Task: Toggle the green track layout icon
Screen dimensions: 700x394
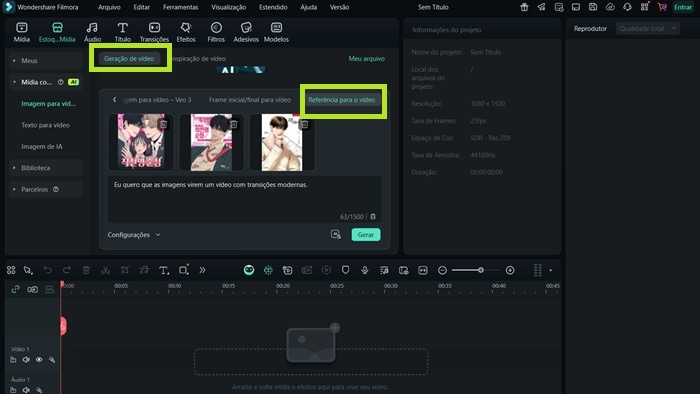Action: (50, 290)
